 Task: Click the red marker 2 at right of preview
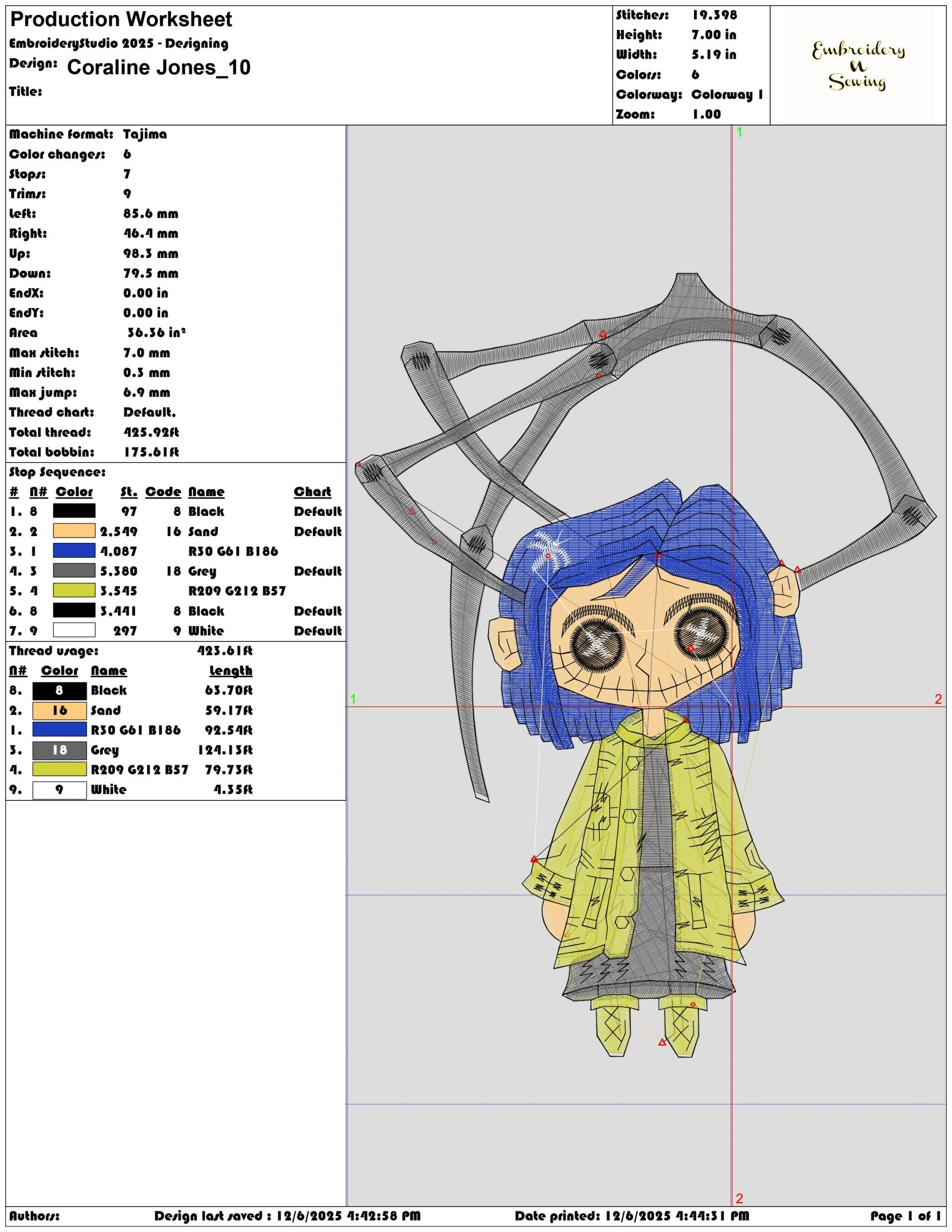(938, 699)
